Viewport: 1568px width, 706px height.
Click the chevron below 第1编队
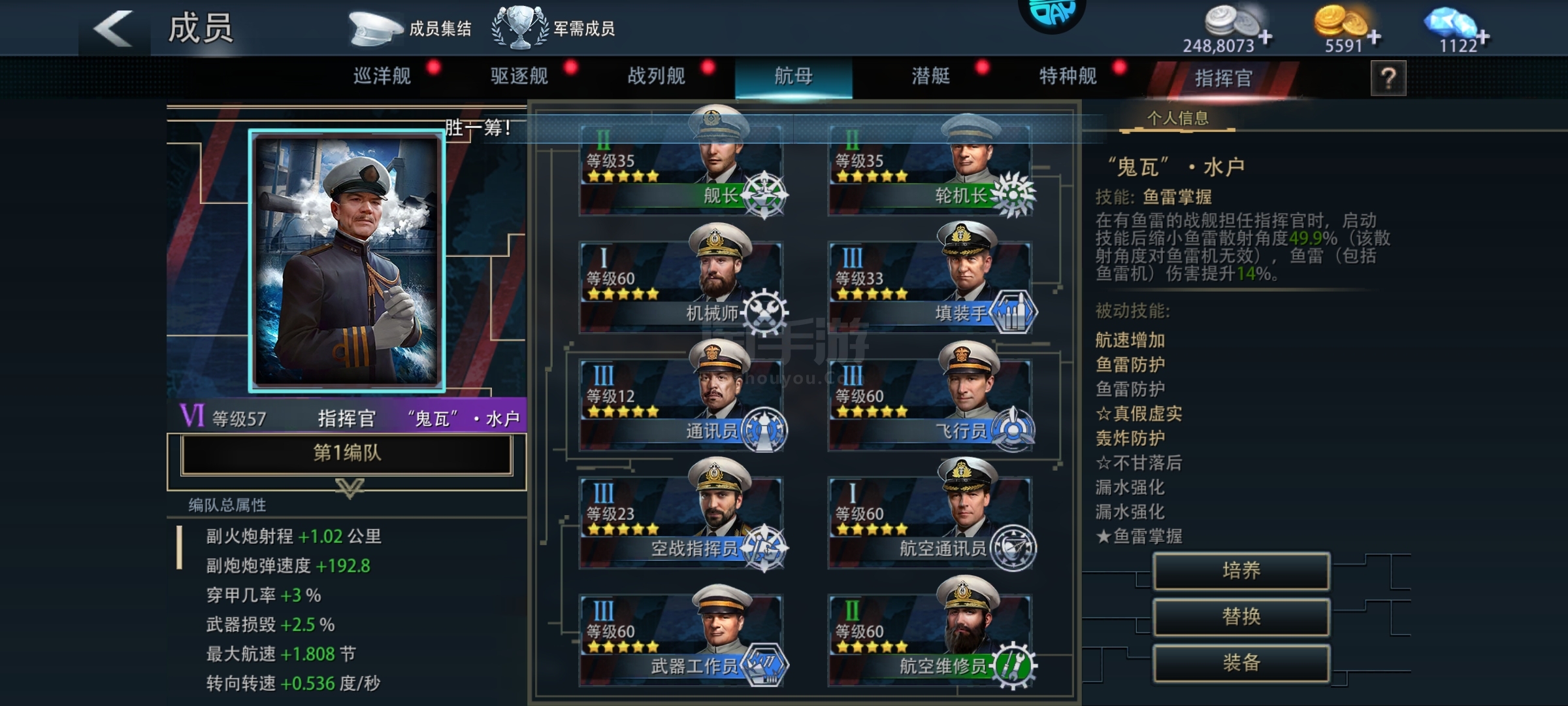pos(350,488)
